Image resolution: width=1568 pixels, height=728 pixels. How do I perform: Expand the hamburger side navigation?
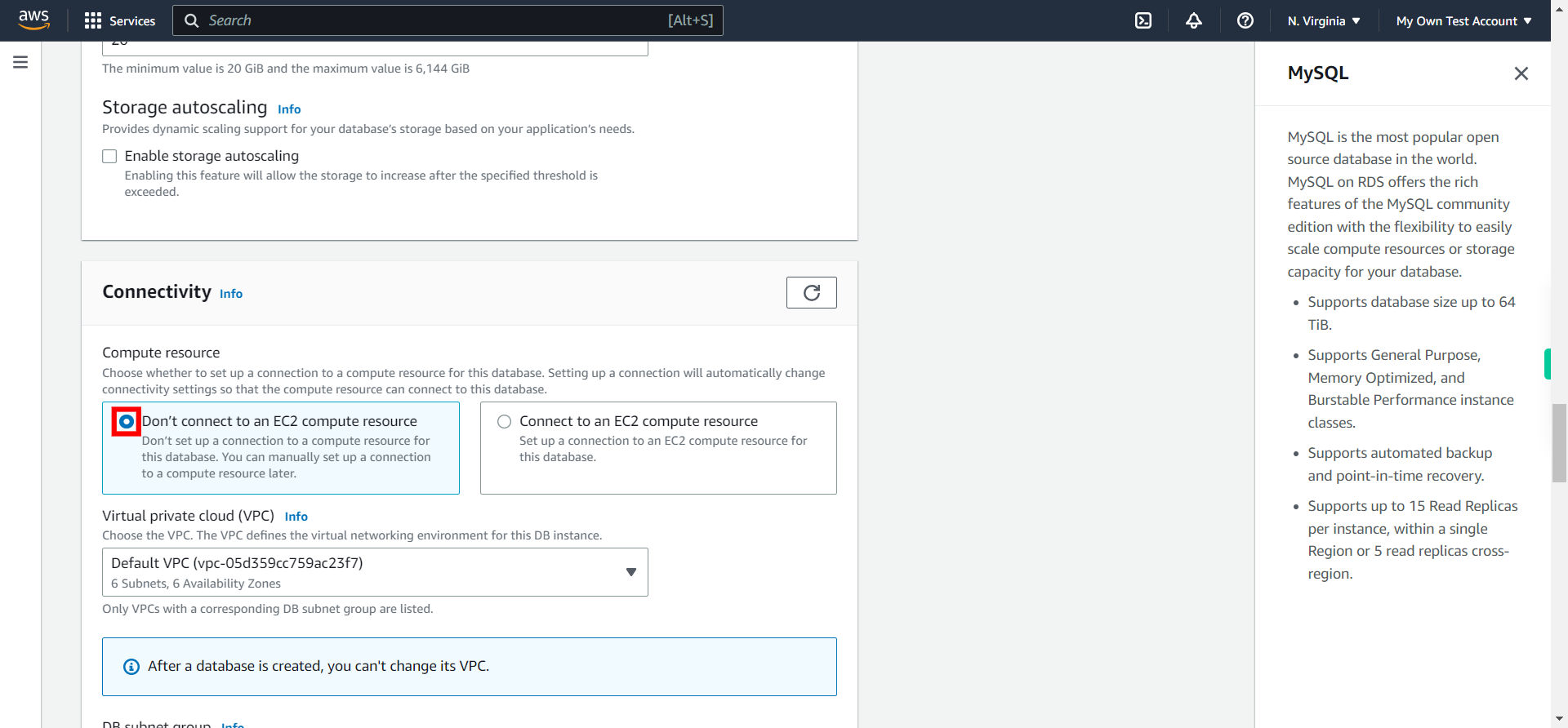pos(20,62)
